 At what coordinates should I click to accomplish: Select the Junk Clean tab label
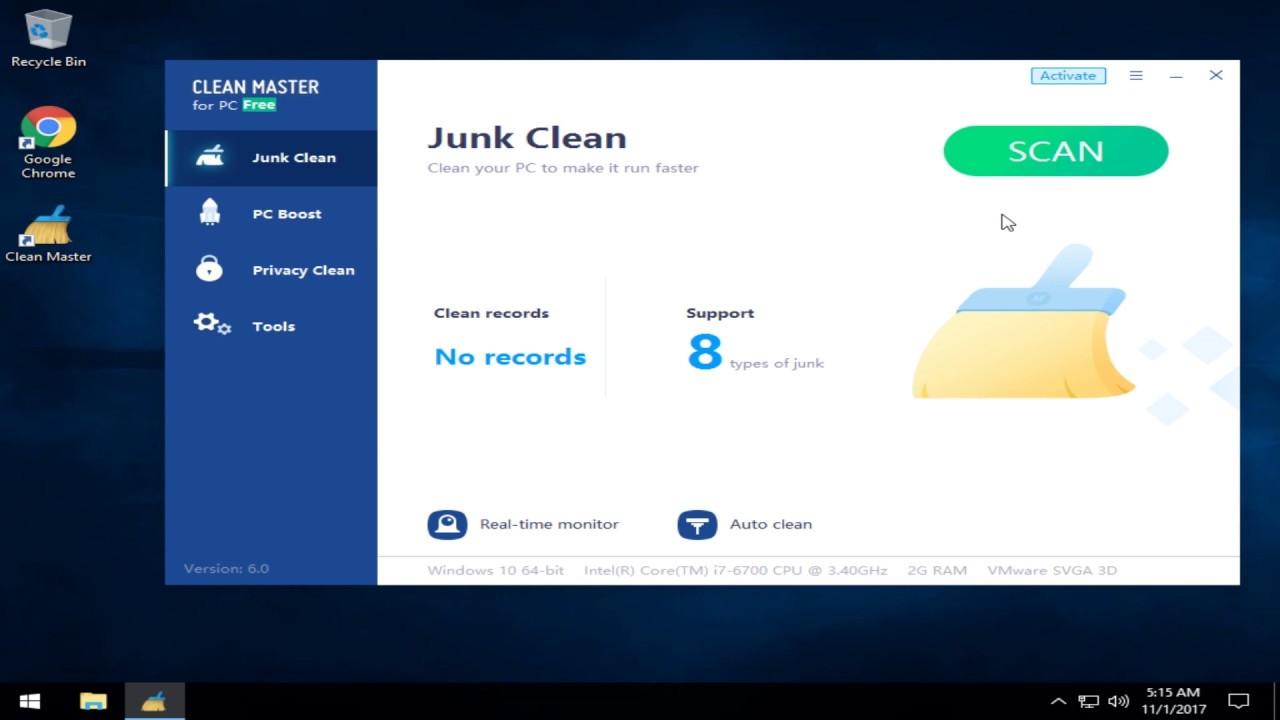point(294,157)
